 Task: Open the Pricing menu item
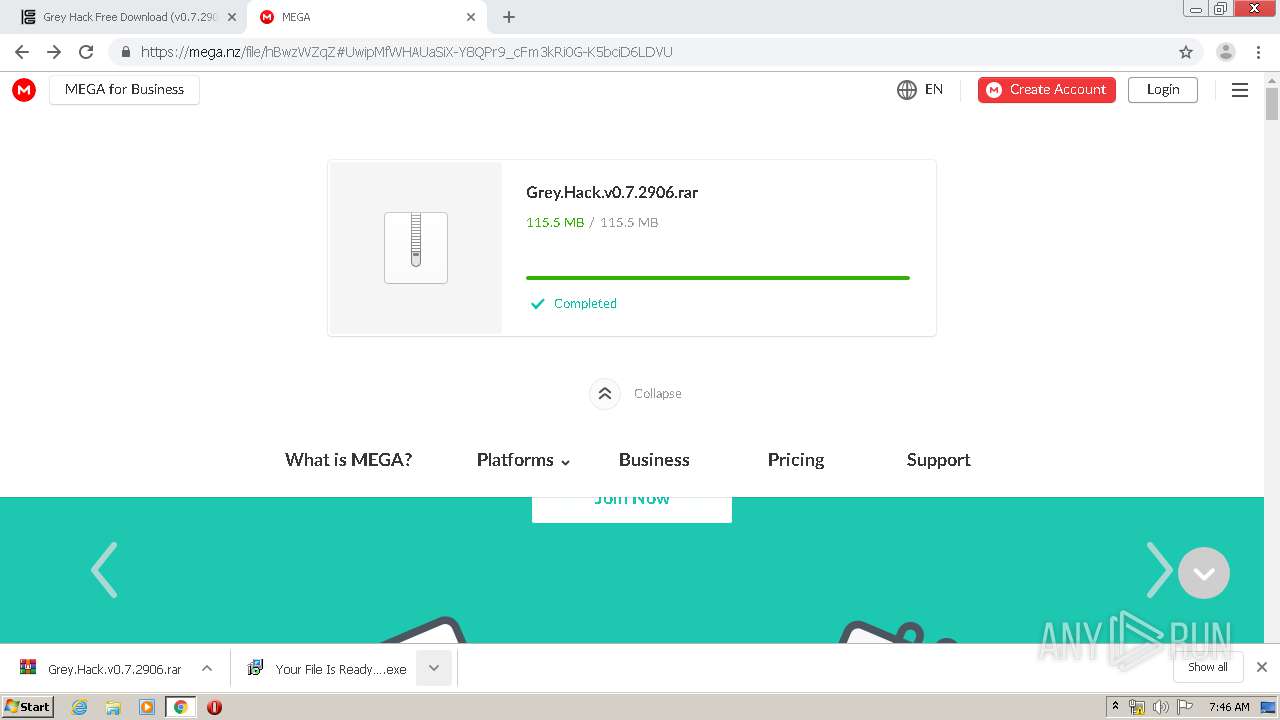tap(796, 460)
